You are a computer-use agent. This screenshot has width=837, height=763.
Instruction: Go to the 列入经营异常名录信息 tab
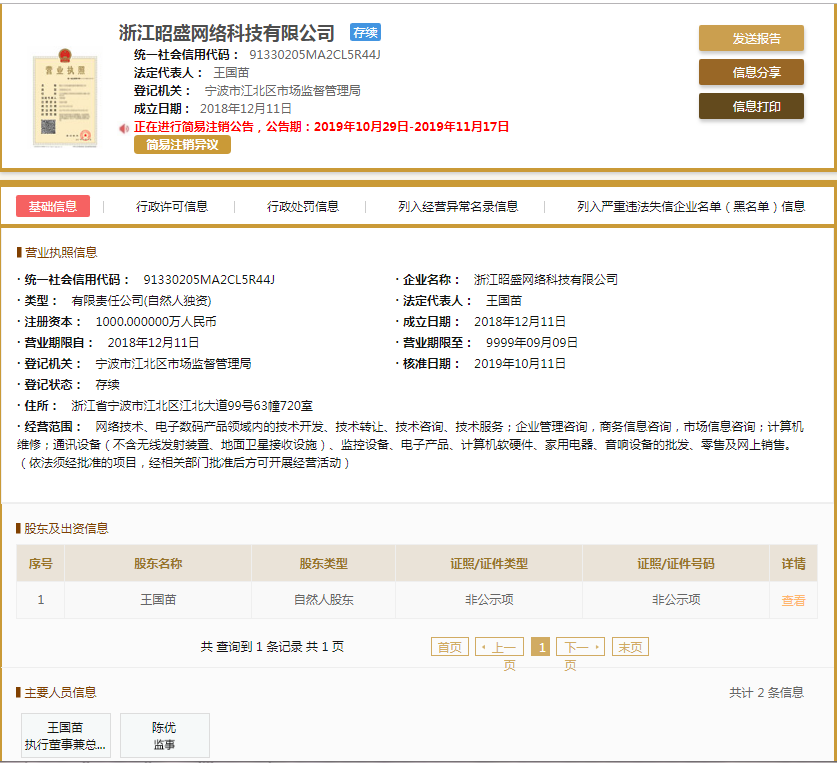458,207
